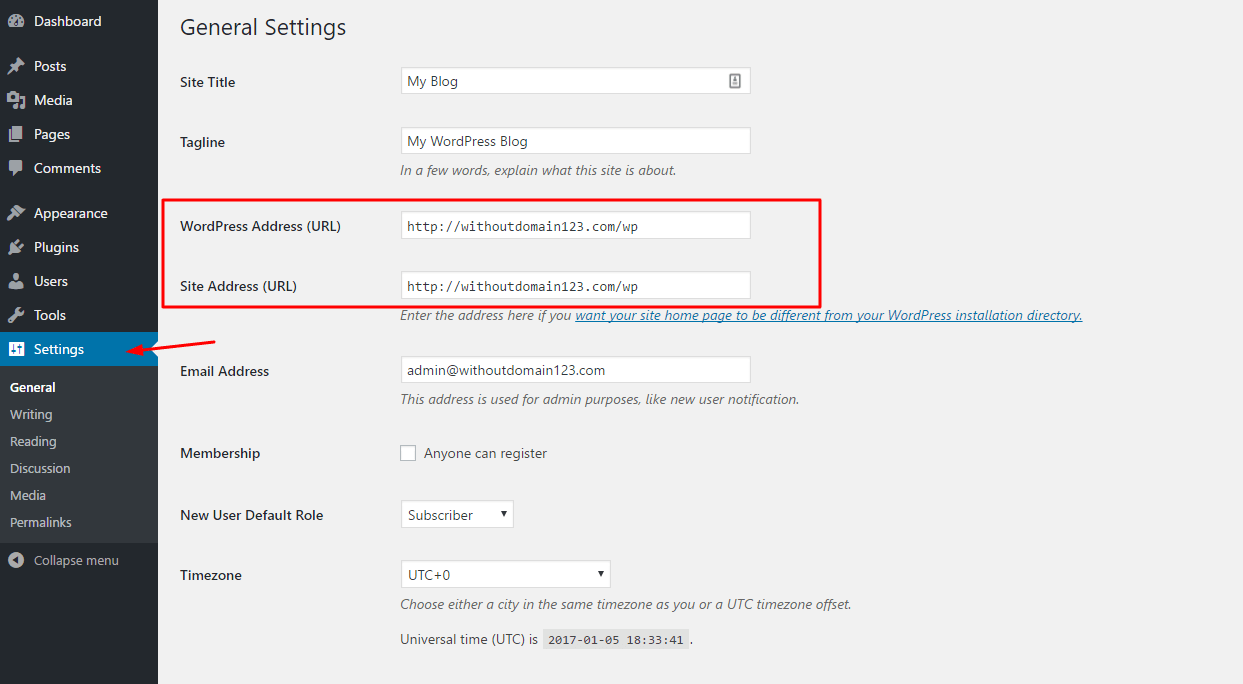This screenshot has height=684, width=1243.
Task: Click the home page installation directory link
Action: coord(828,315)
